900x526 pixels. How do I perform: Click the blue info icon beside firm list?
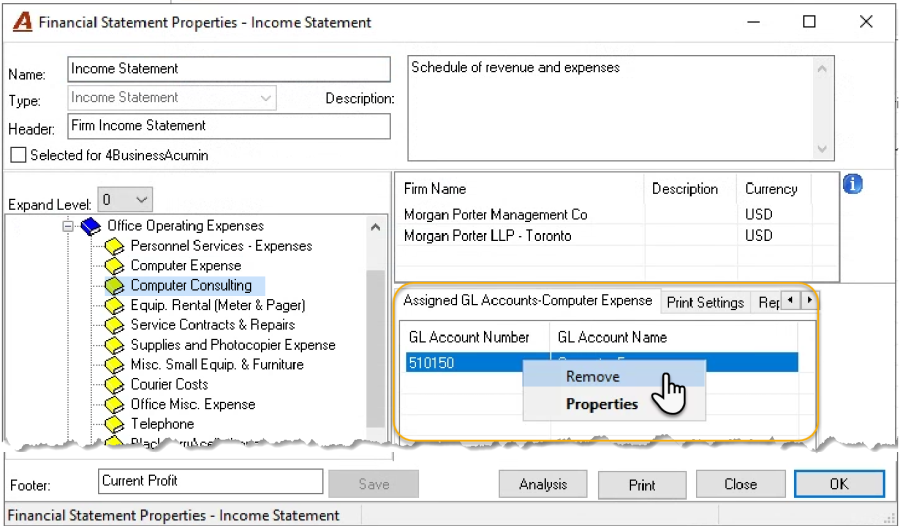853,184
